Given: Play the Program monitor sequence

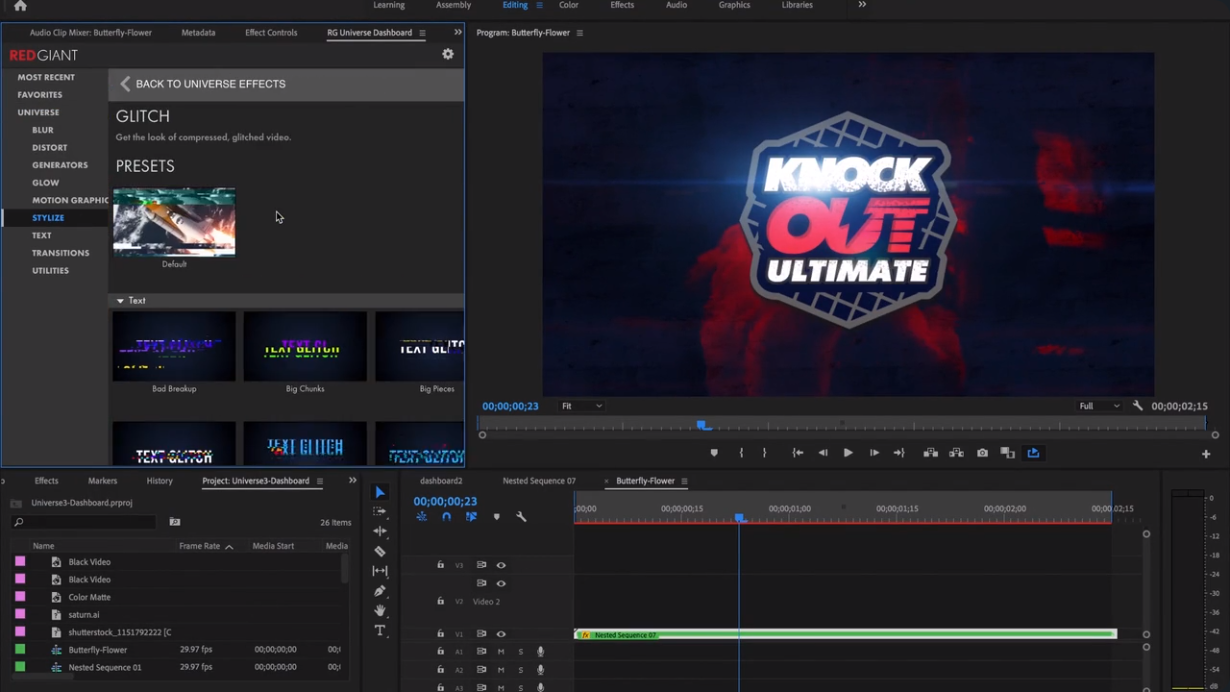Looking at the screenshot, I should (848, 453).
